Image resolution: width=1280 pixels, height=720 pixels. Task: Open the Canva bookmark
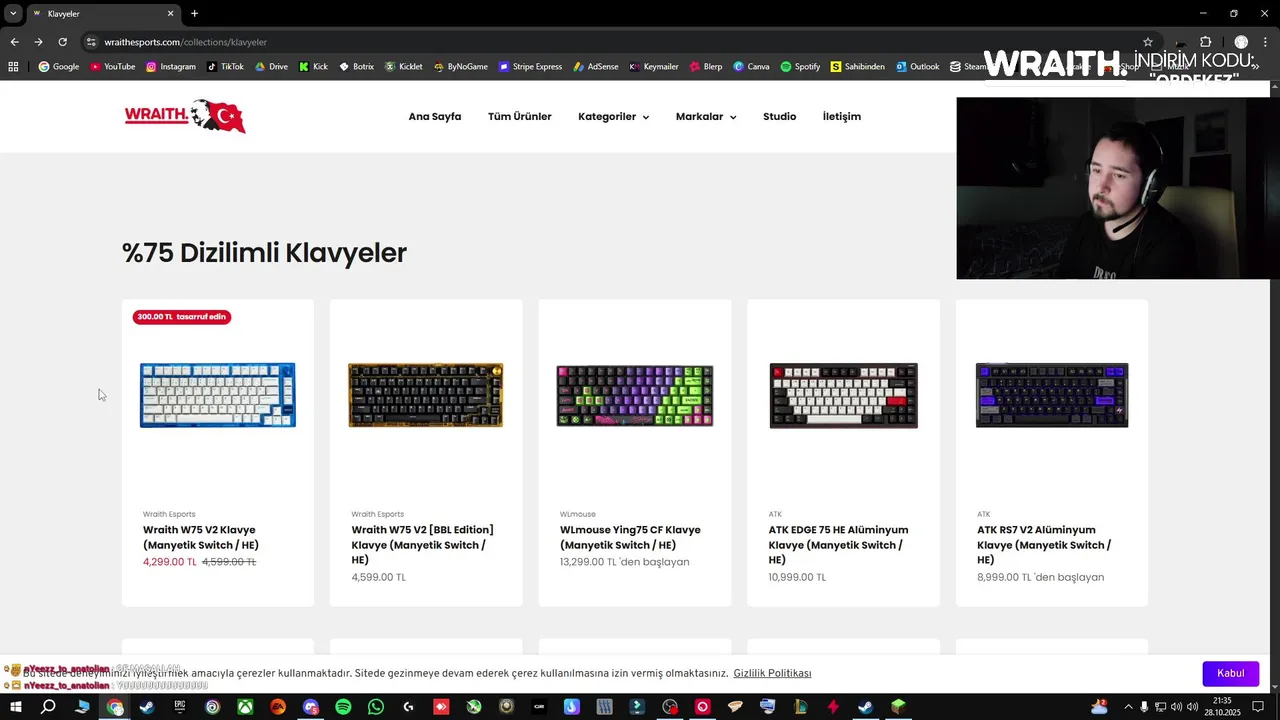[x=751, y=67]
